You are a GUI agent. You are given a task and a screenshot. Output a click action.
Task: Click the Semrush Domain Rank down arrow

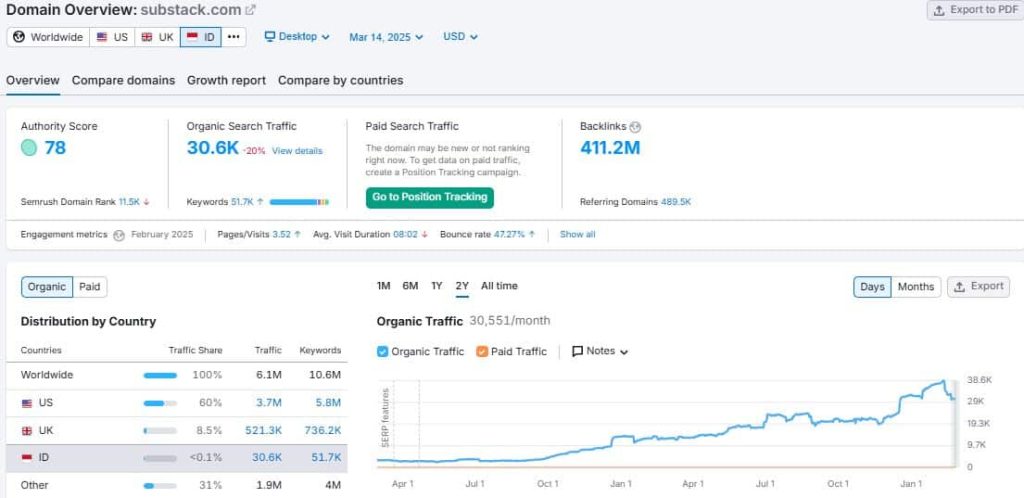click(x=146, y=202)
